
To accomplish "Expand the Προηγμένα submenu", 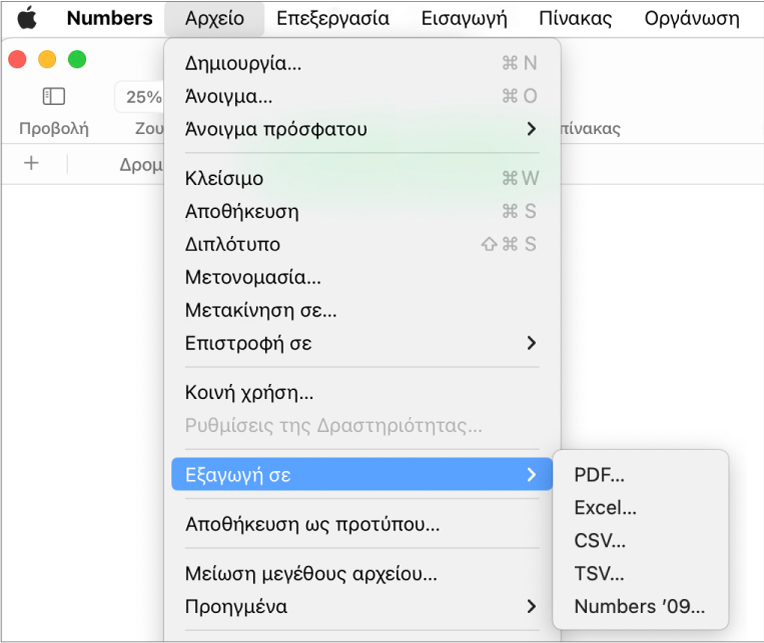I will pyautogui.click(x=362, y=606).
